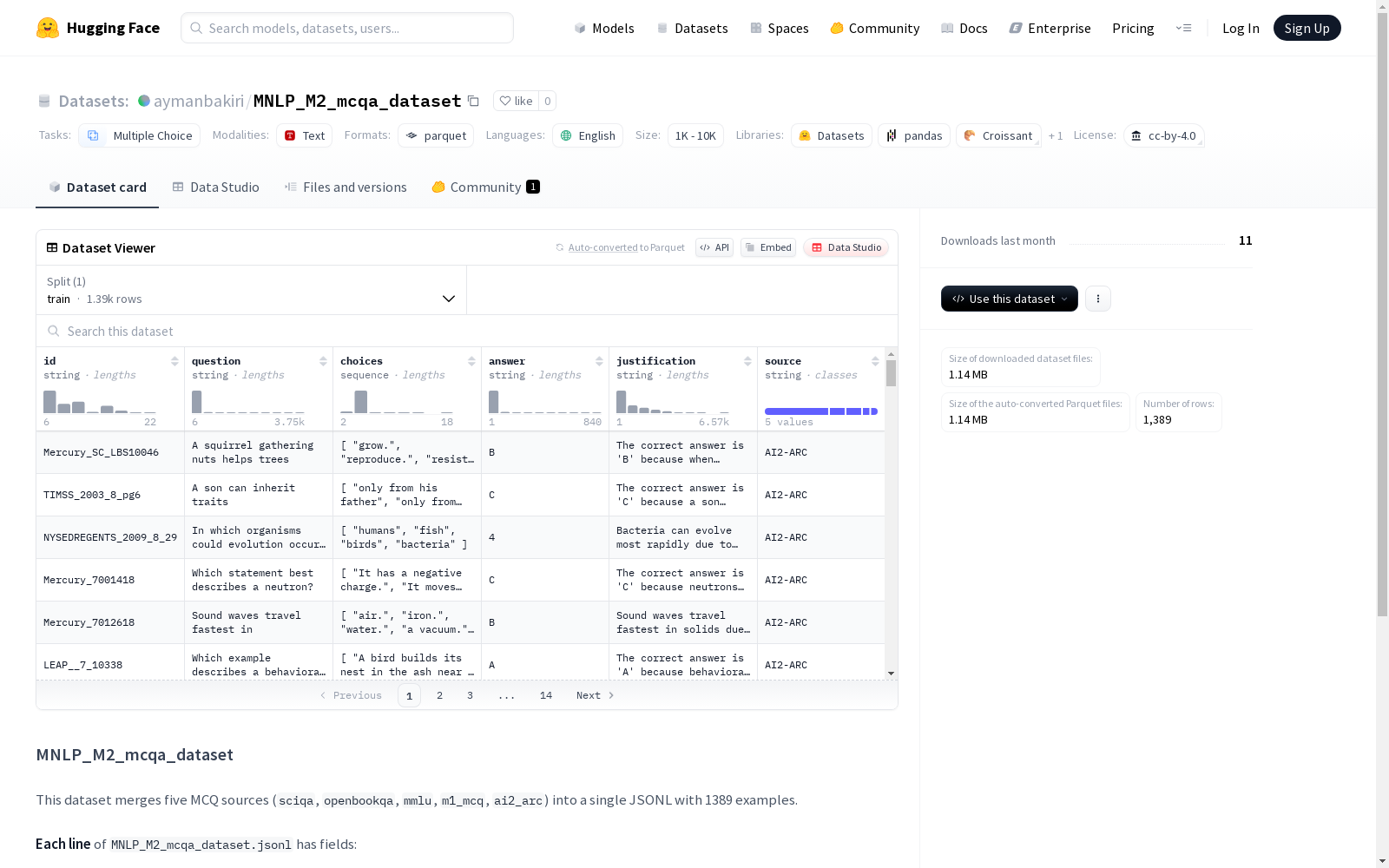Switch to the Community tab
The image size is (1389, 868).
click(x=486, y=187)
